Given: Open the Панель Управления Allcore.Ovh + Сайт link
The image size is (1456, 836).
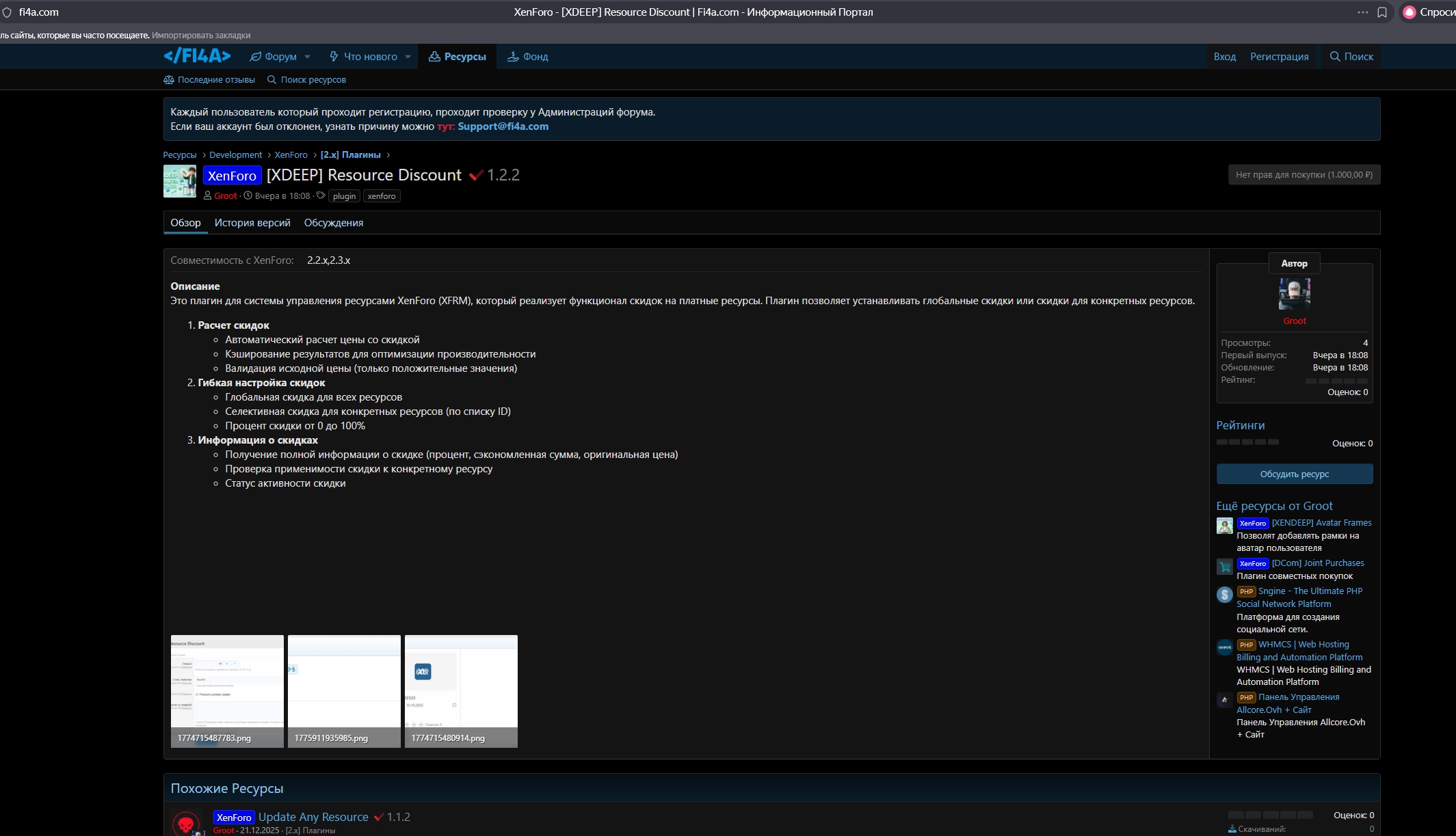Looking at the screenshot, I should pyautogui.click(x=1288, y=703).
